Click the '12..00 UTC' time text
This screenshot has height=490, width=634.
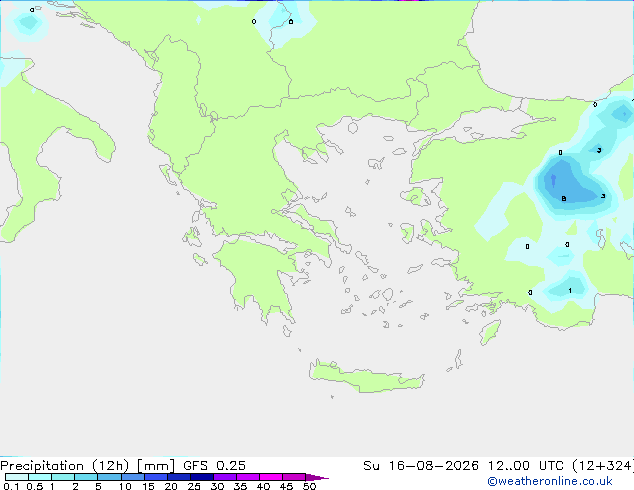tap(526, 466)
